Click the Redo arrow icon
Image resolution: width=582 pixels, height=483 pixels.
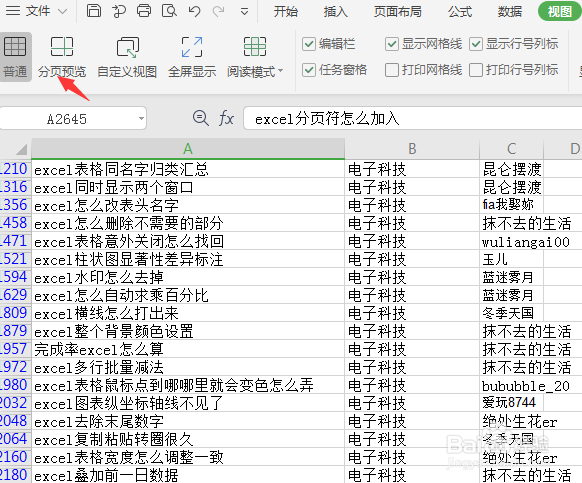[219, 11]
